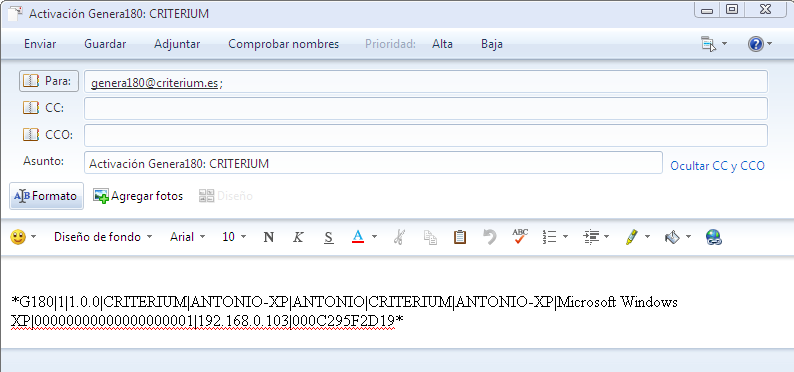Open the font size 10 dropdown

(234, 237)
